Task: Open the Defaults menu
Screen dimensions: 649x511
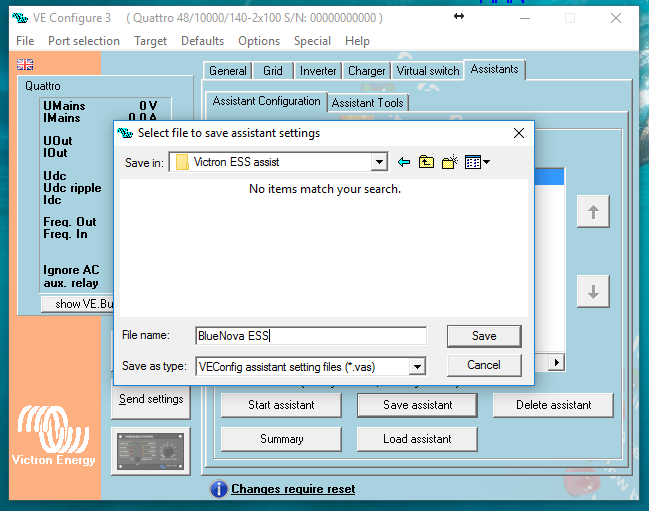Action: click(202, 41)
